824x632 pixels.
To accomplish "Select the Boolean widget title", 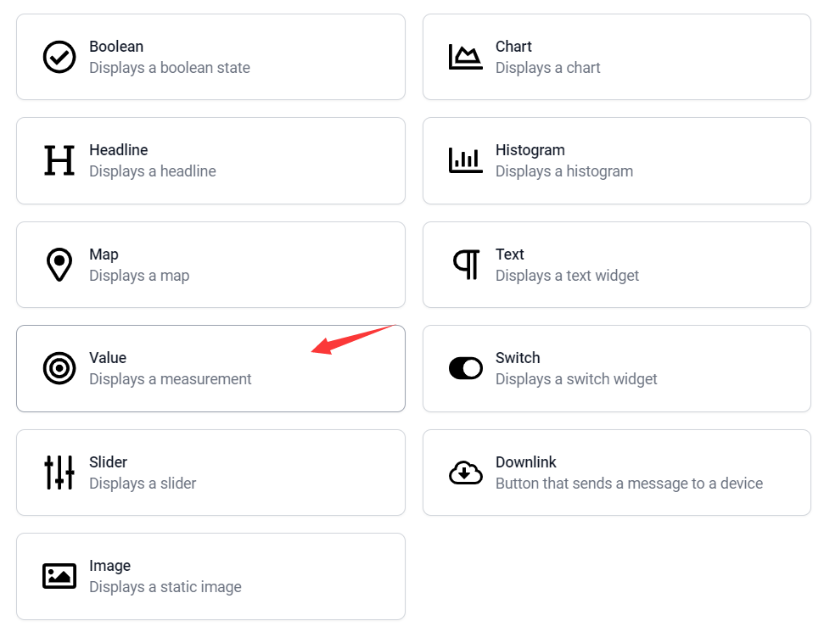I will pos(116,46).
